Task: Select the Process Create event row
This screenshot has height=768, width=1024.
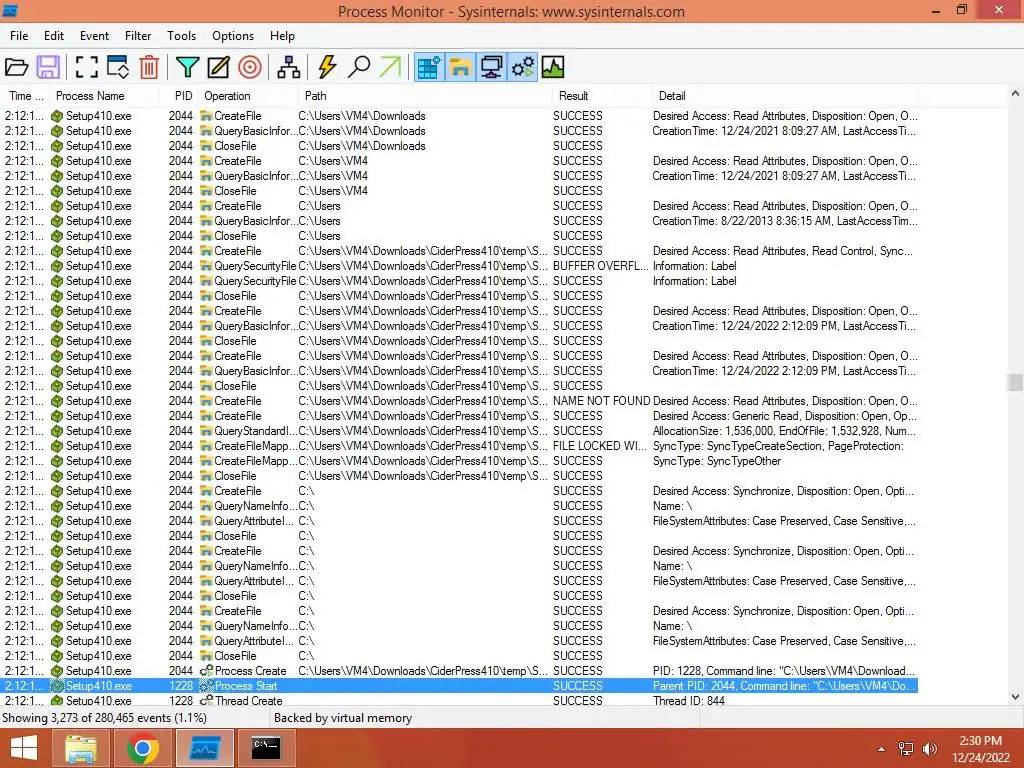Action: [459, 671]
